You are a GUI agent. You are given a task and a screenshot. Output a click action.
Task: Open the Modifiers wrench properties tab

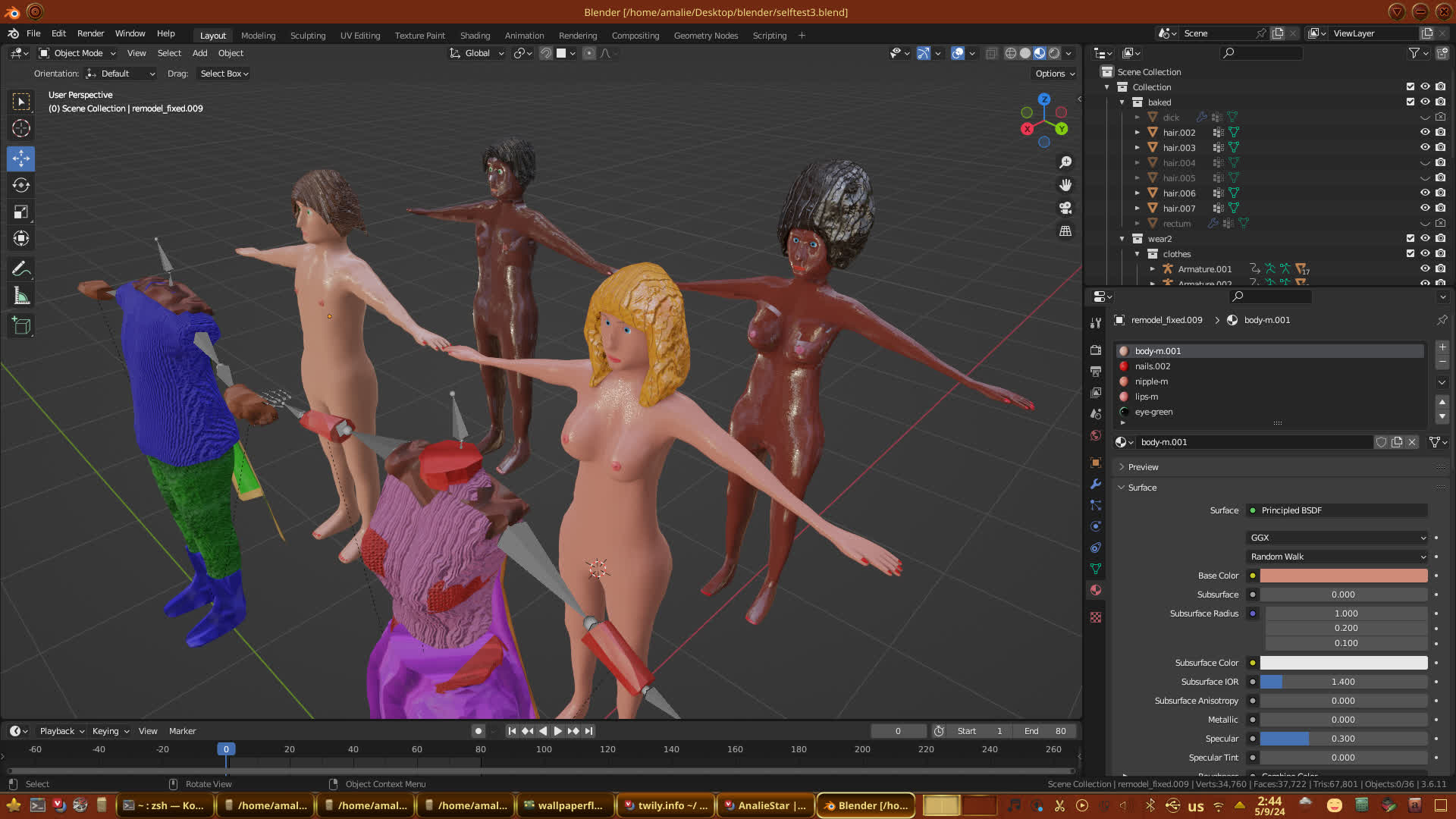pos(1096,484)
